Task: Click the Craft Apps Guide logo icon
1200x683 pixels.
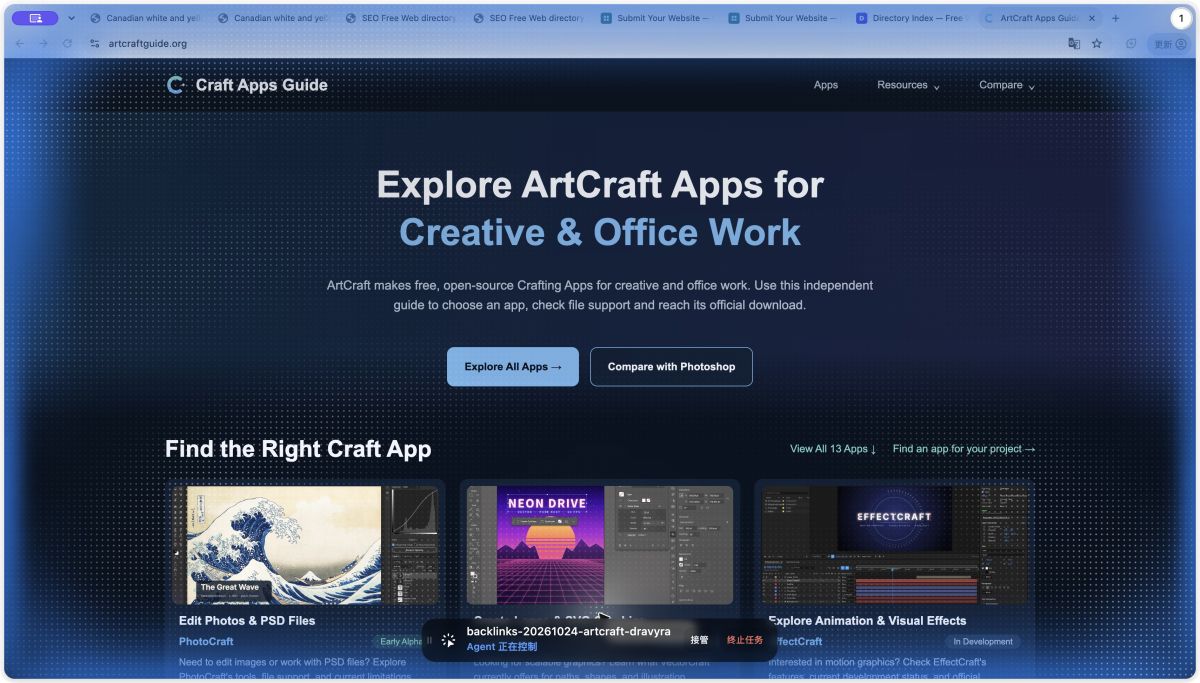Action: point(176,85)
